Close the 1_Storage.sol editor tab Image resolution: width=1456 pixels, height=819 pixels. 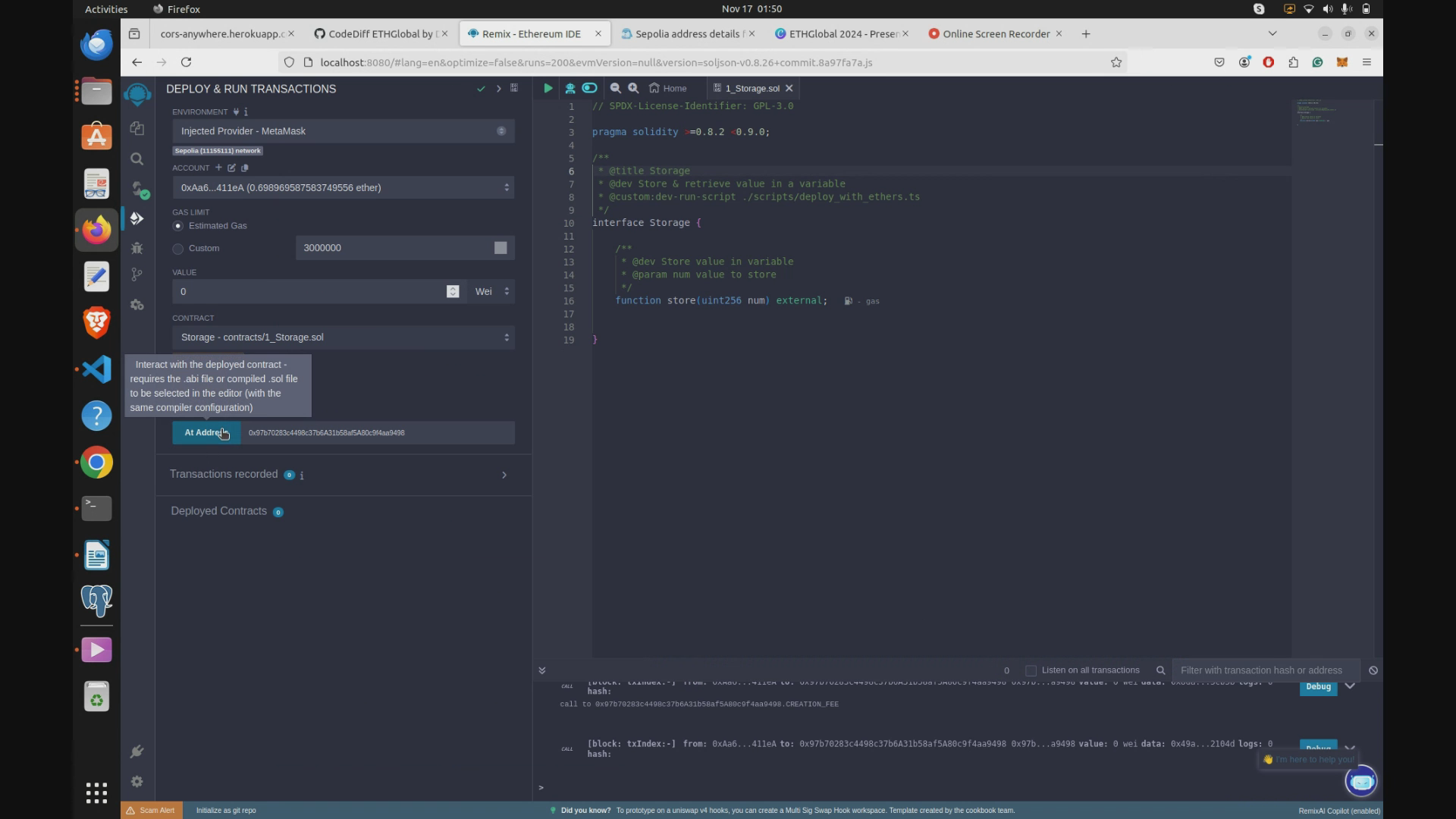tap(789, 88)
